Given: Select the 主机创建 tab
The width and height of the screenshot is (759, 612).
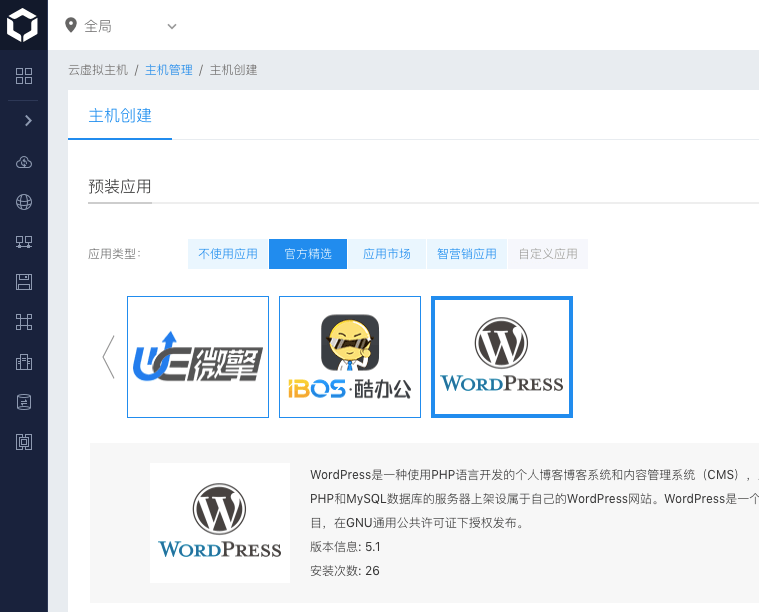Looking at the screenshot, I should [120, 116].
